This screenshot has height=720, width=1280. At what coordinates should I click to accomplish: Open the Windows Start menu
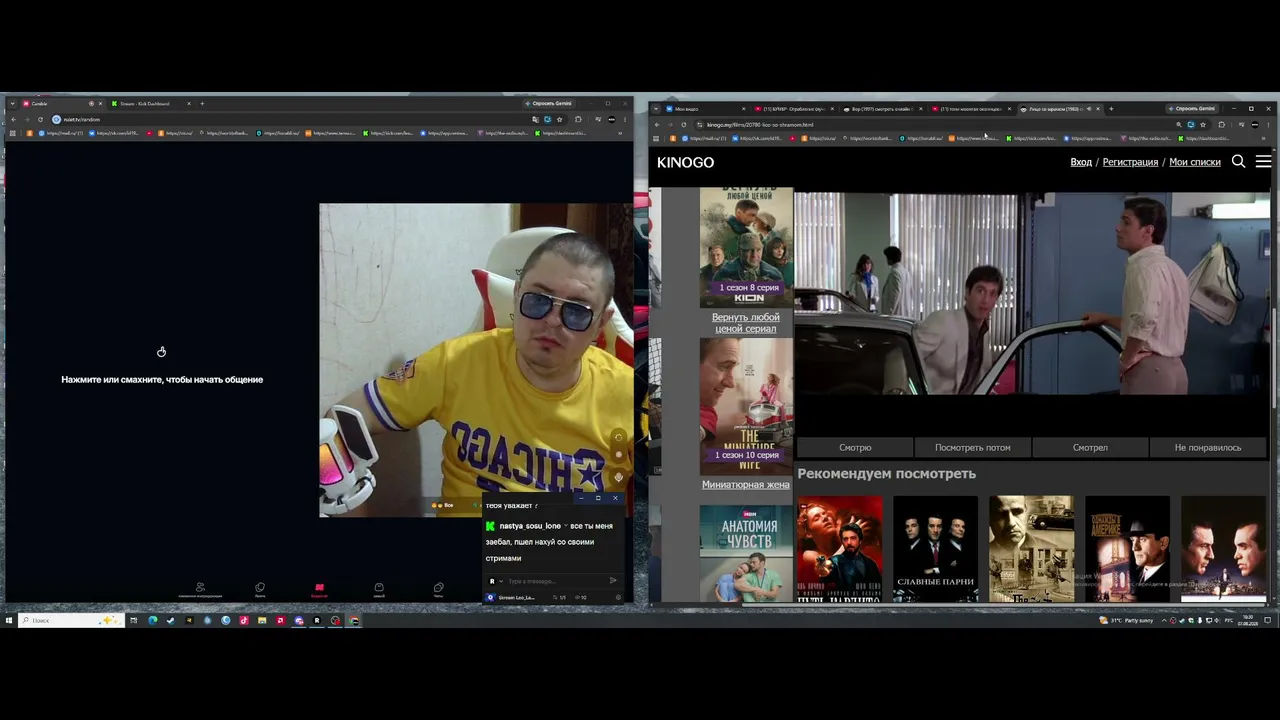pos(9,620)
